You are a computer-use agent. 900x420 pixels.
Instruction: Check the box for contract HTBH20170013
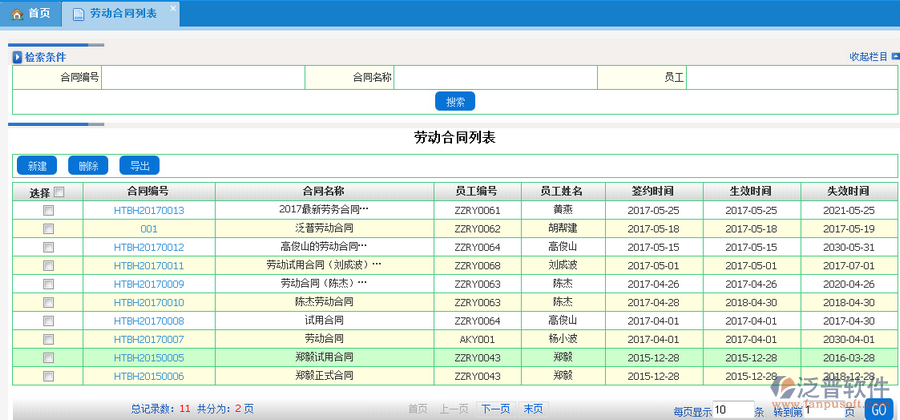click(48, 211)
